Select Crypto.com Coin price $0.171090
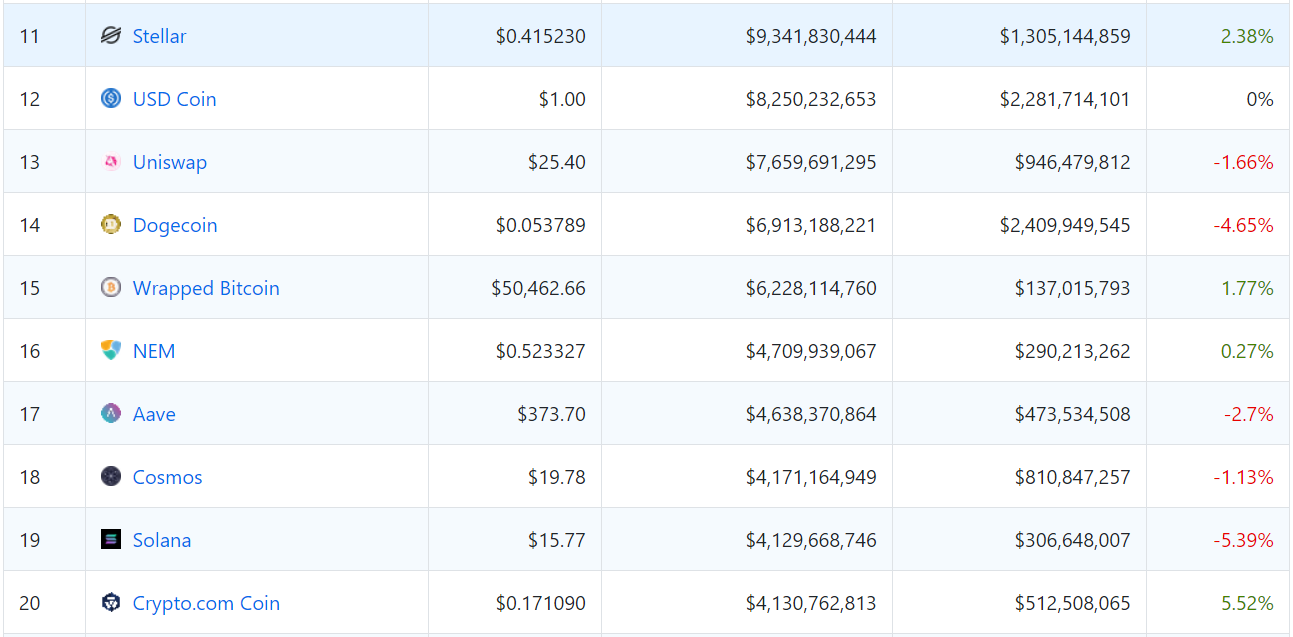The height and width of the screenshot is (637, 1293). coord(541,603)
